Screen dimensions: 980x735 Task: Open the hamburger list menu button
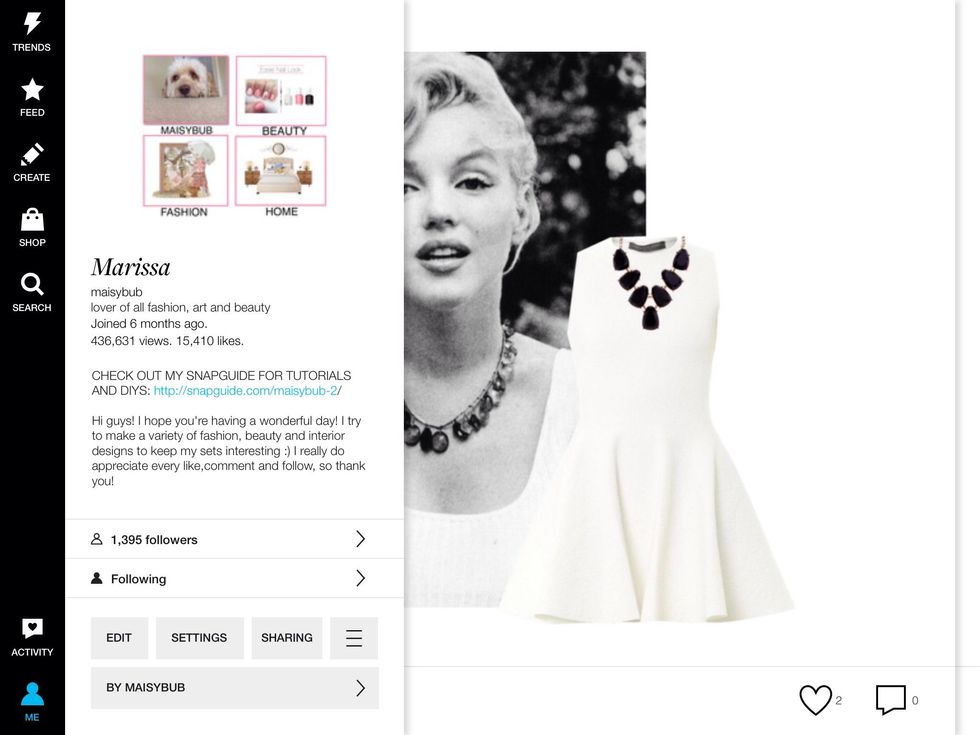coord(354,638)
